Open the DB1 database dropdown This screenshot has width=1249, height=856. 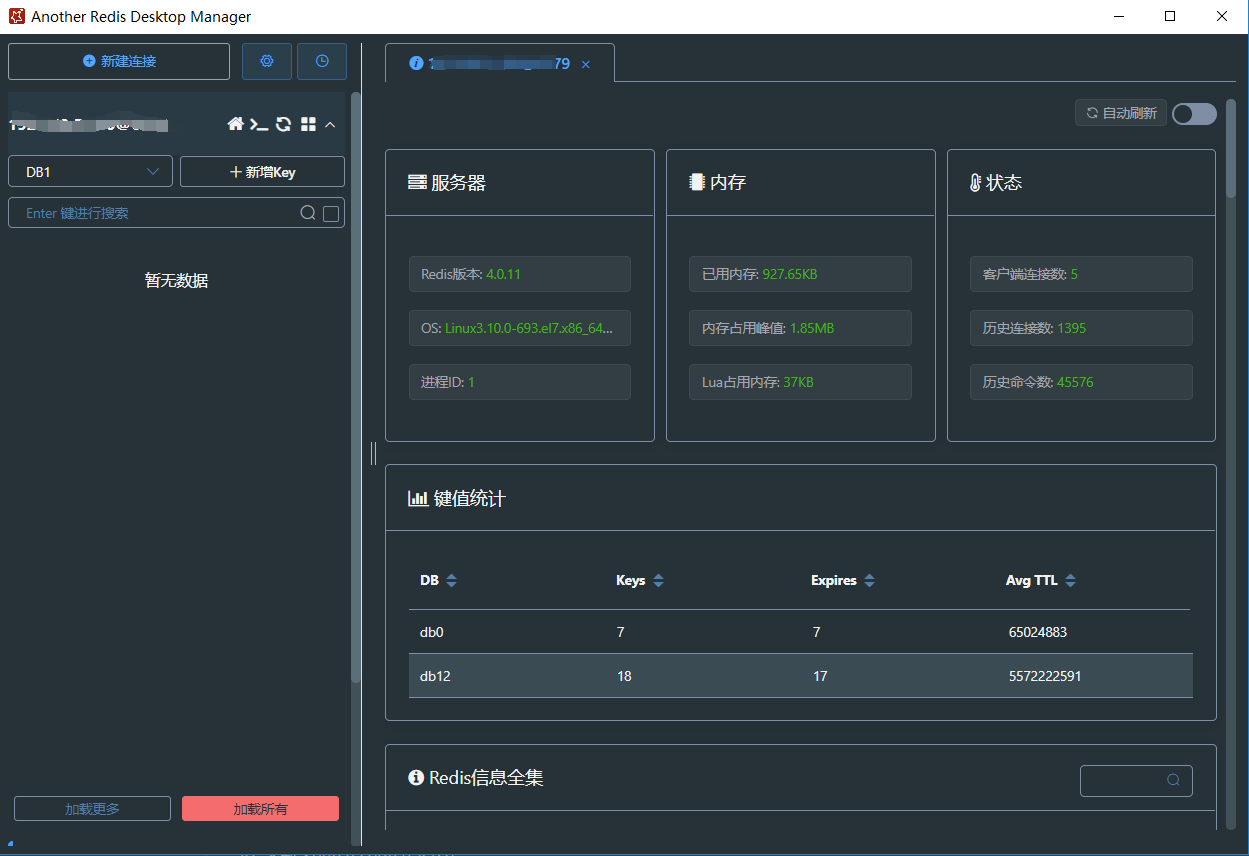click(91, 172)
